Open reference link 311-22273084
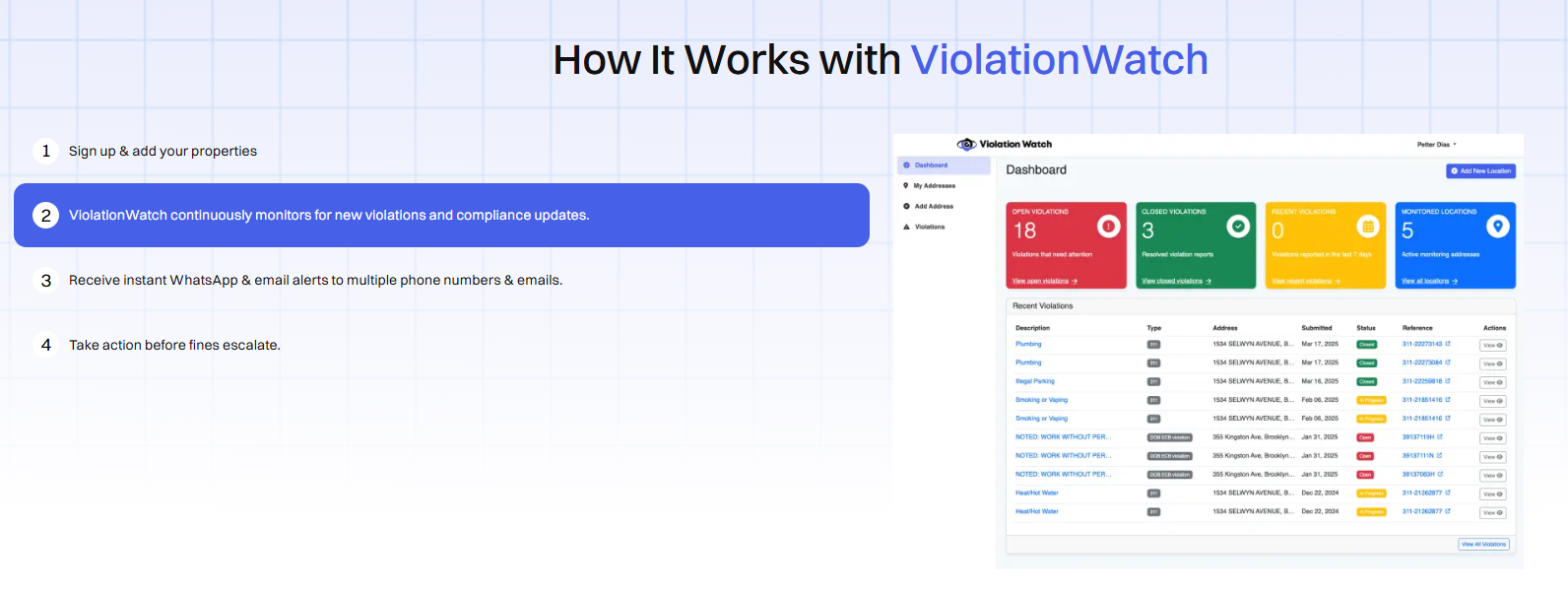 point(1422,362)
